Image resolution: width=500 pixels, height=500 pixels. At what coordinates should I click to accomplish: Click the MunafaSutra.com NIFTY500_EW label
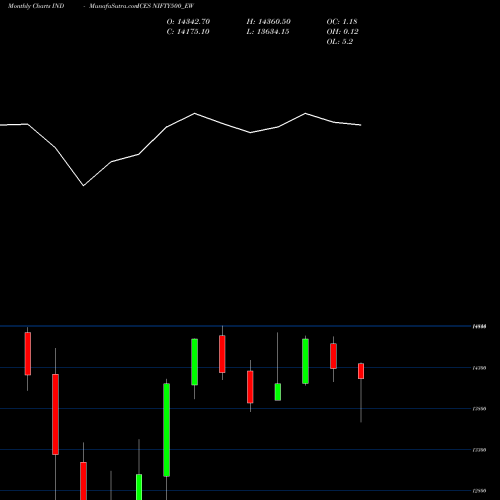141,6
